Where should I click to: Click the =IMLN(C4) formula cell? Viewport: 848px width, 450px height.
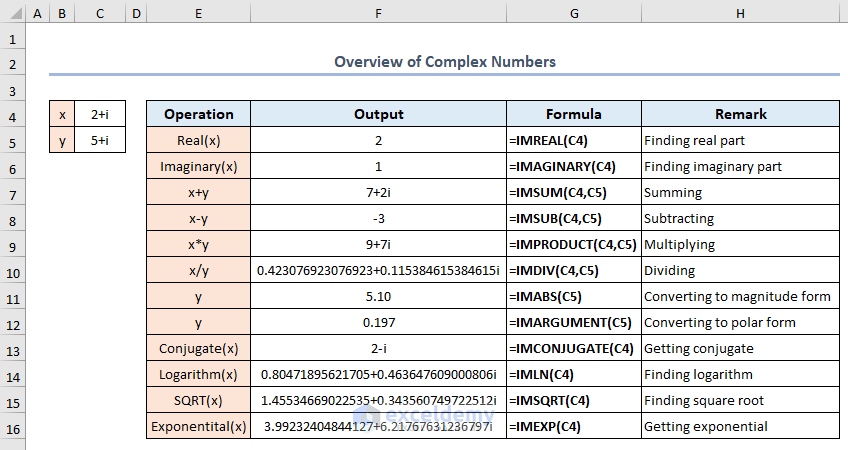pos(574,374)
